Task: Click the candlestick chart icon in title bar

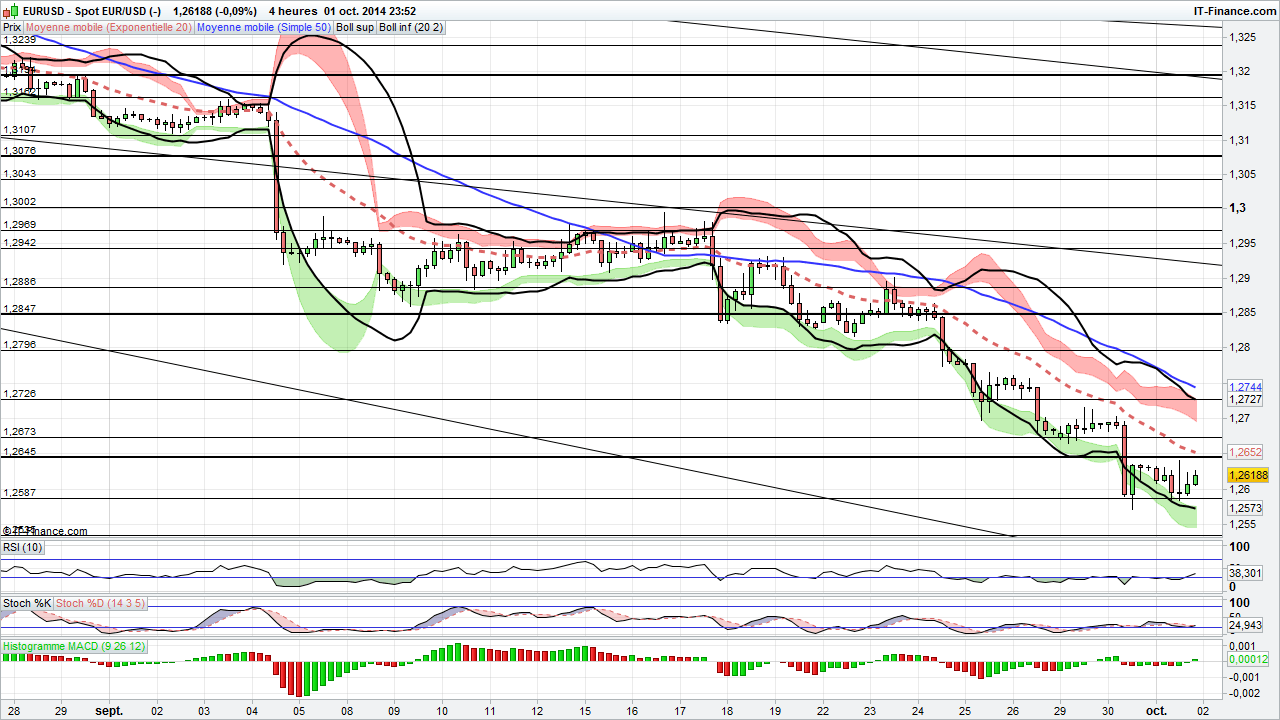Action: click(6, 11)
